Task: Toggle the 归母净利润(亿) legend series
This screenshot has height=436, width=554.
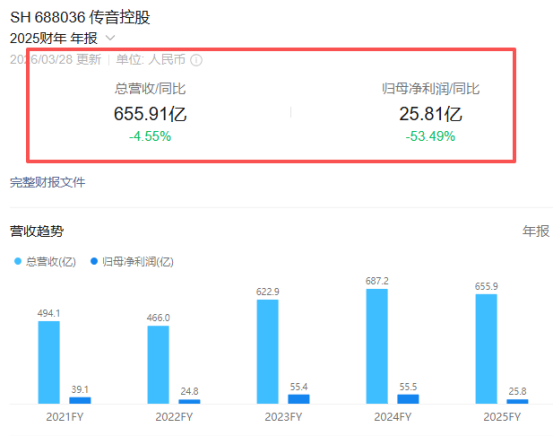Action: point(132,261)
